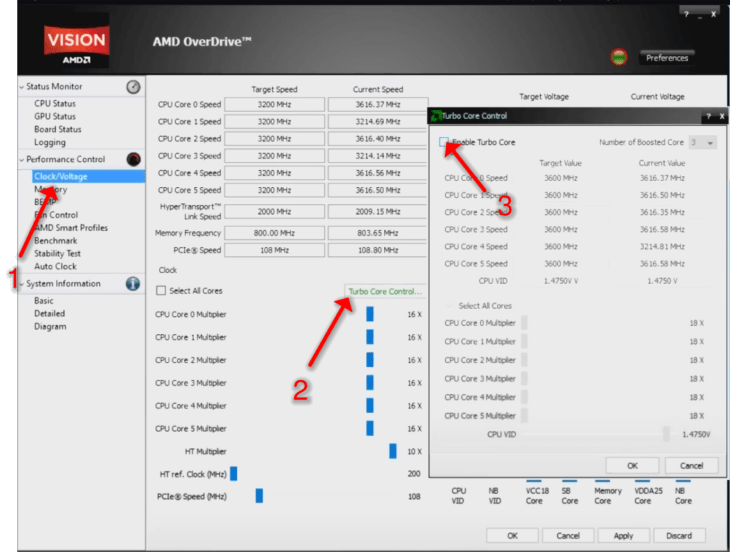Click the AMD OverDrive help question mark

point(686,14)
